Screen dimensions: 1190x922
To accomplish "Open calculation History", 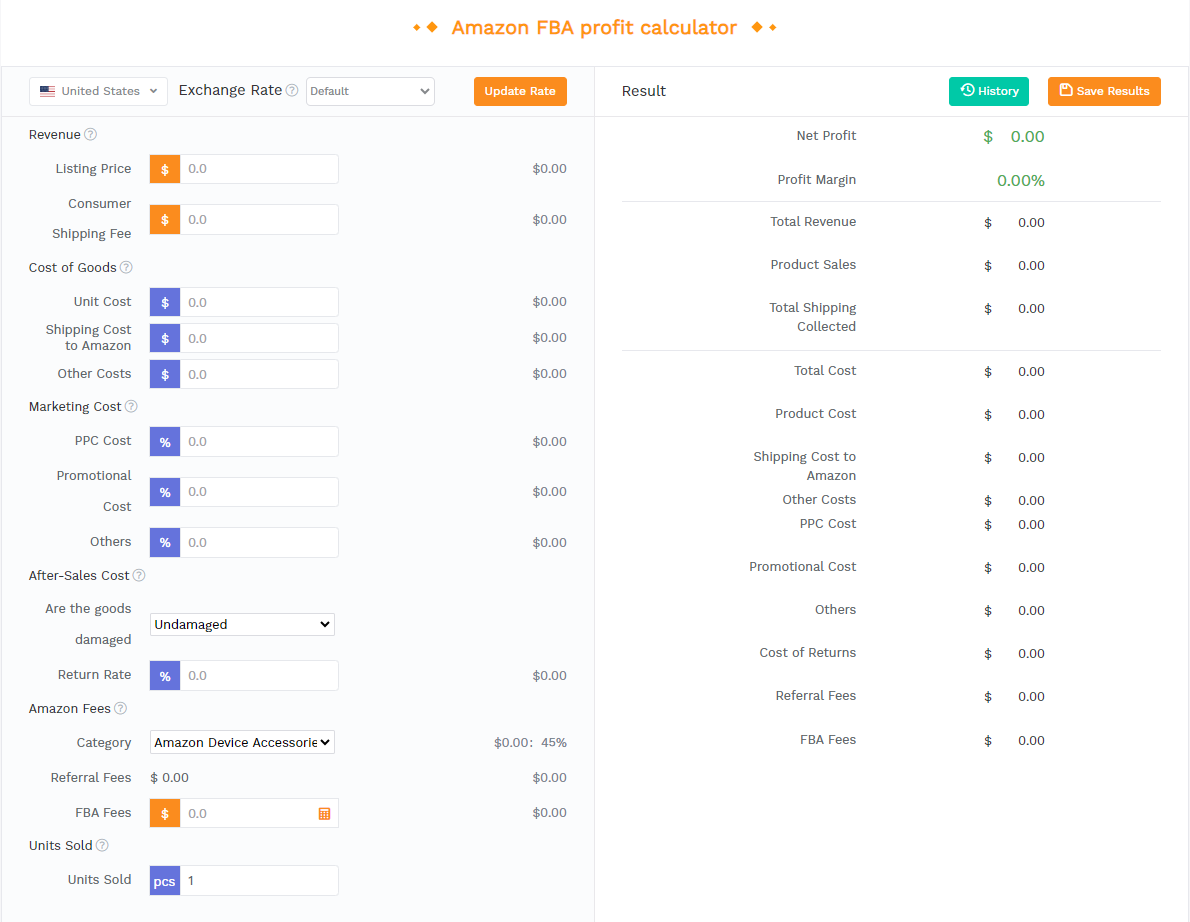I will (988, 91).
